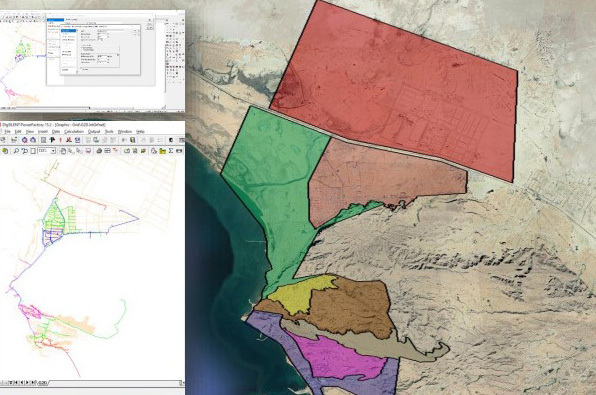Click the purple house-shaped toolbar icon

[33, 140]
